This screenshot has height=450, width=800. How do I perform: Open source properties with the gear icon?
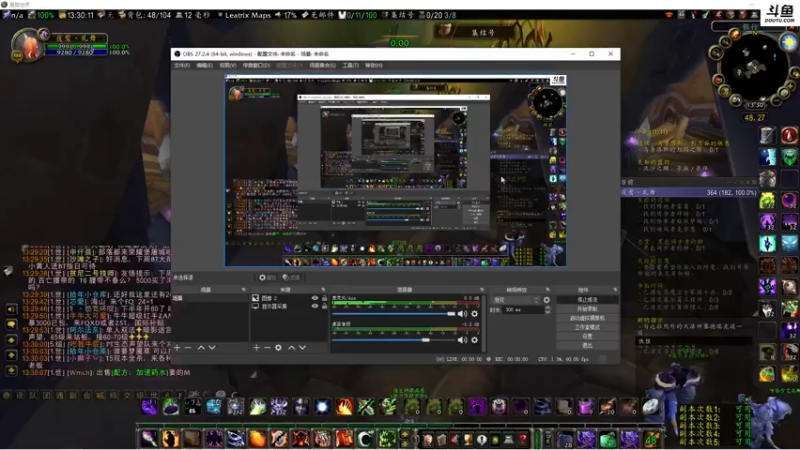[279, 347]
